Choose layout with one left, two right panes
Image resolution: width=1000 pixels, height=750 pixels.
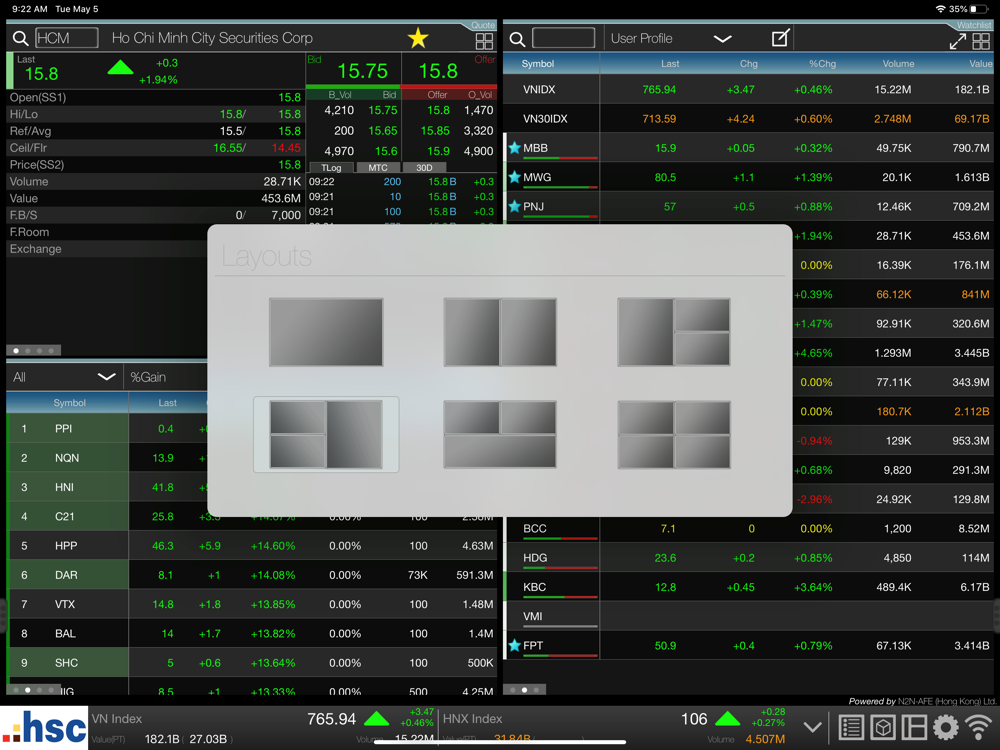(673, 332)
